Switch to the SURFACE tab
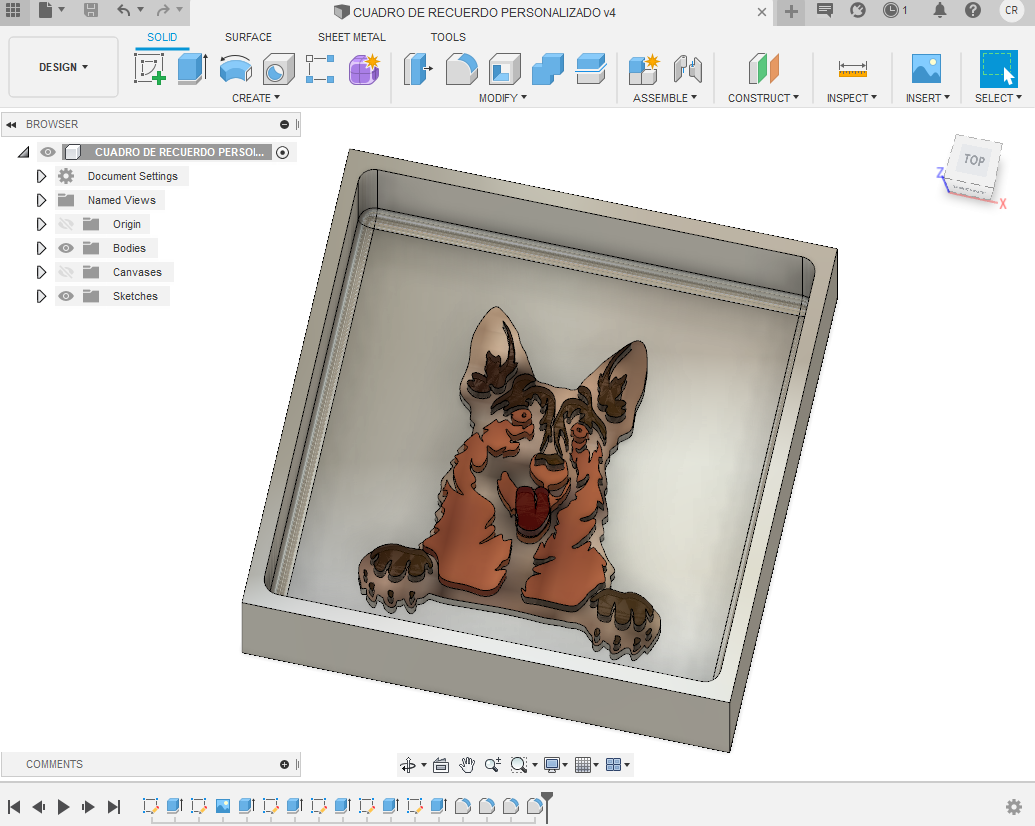Screen dimensions: 1035x826 tap(248, 37)
